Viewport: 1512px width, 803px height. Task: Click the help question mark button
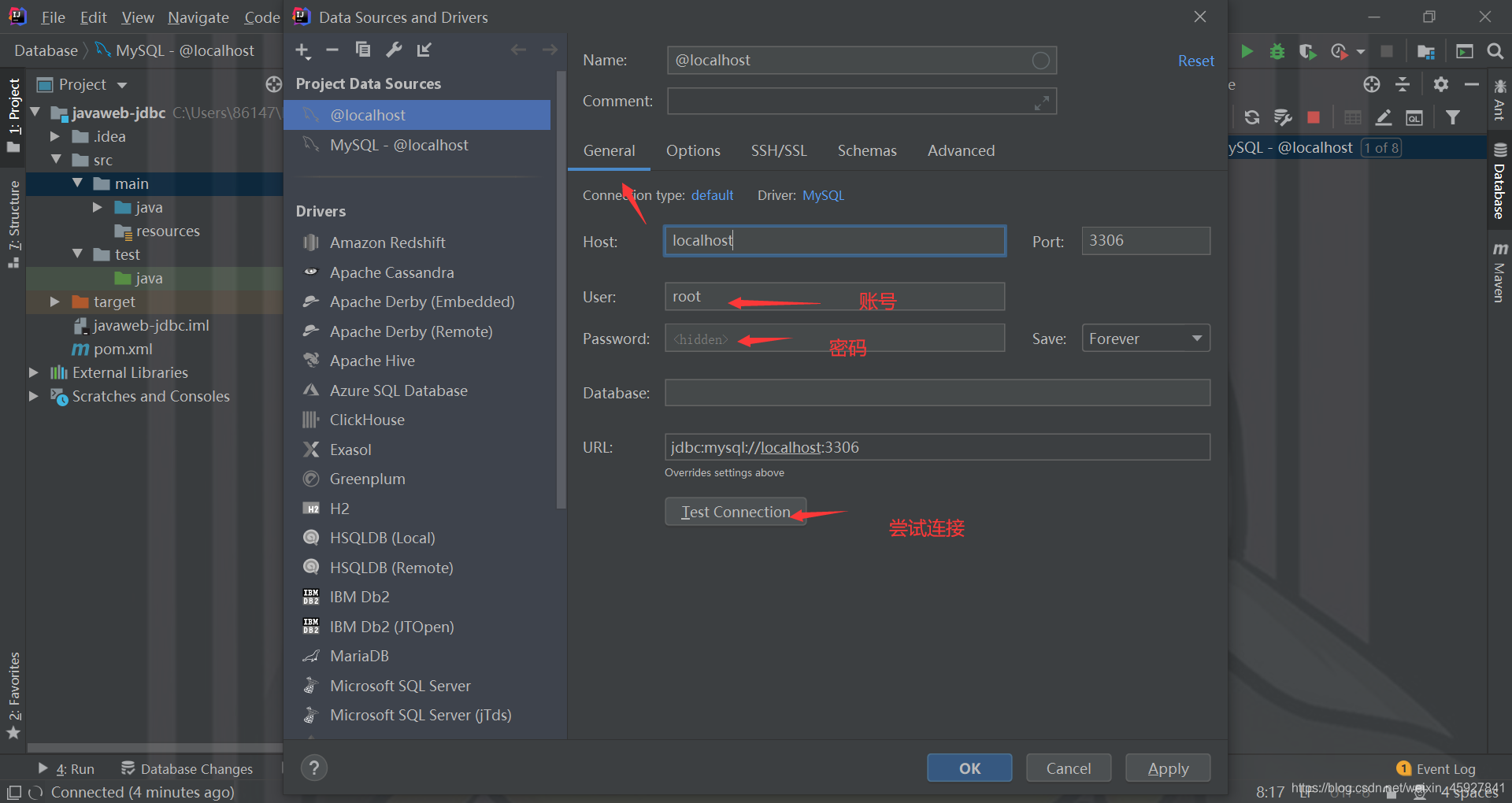[314, 768]
